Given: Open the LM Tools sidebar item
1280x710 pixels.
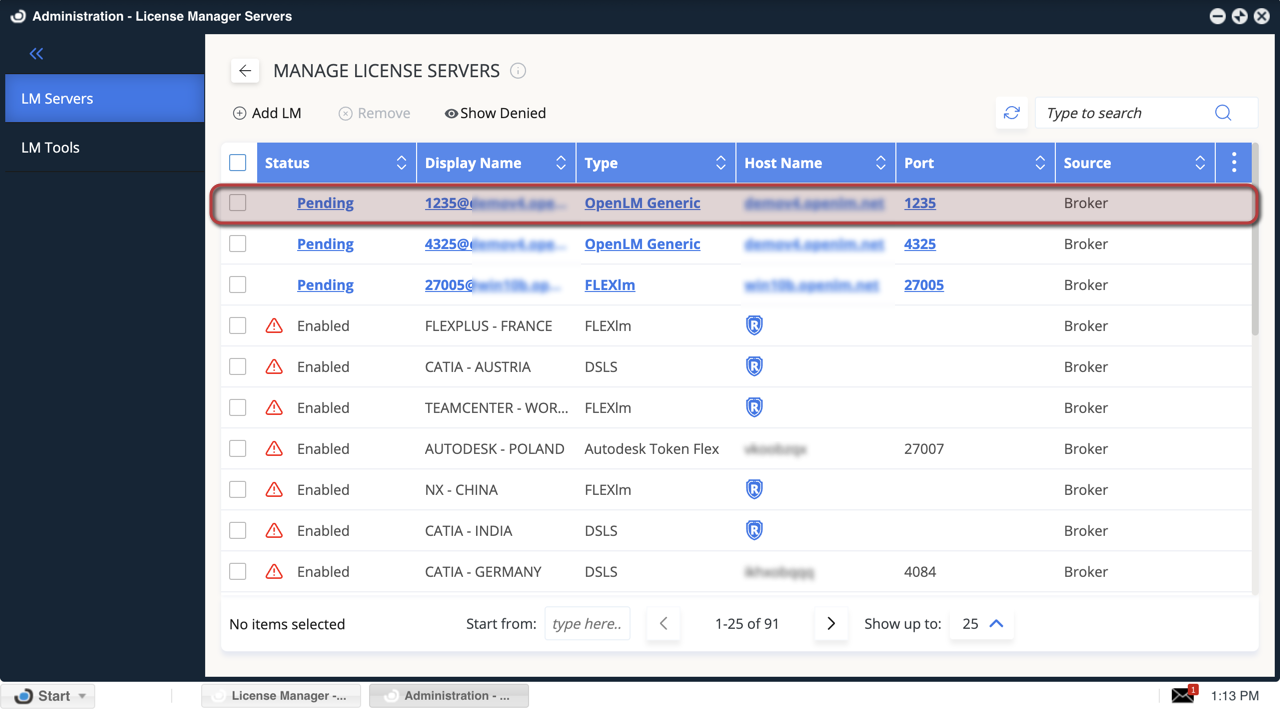Looking at the screenshot, I should click(51, 147).
